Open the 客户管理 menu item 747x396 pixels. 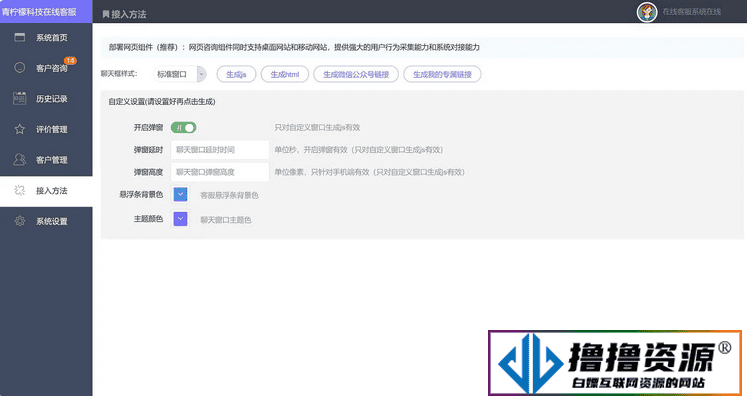[x=46, y=159]
